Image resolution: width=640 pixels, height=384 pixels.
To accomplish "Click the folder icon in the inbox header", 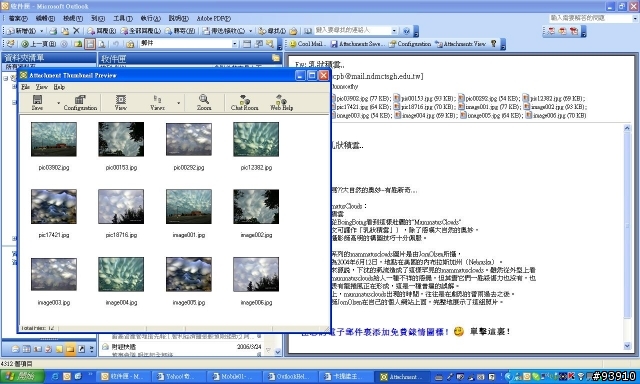I will pyautogui.click(x=276, y=58).
